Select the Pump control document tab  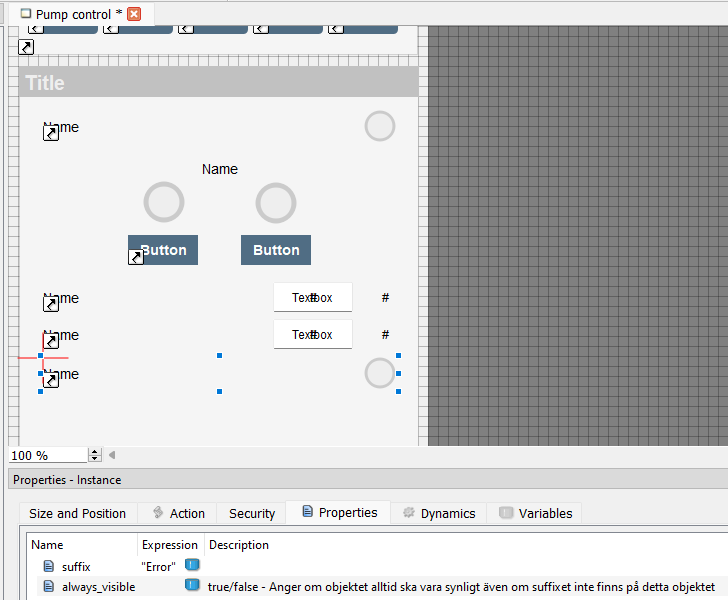click(72, 14)
